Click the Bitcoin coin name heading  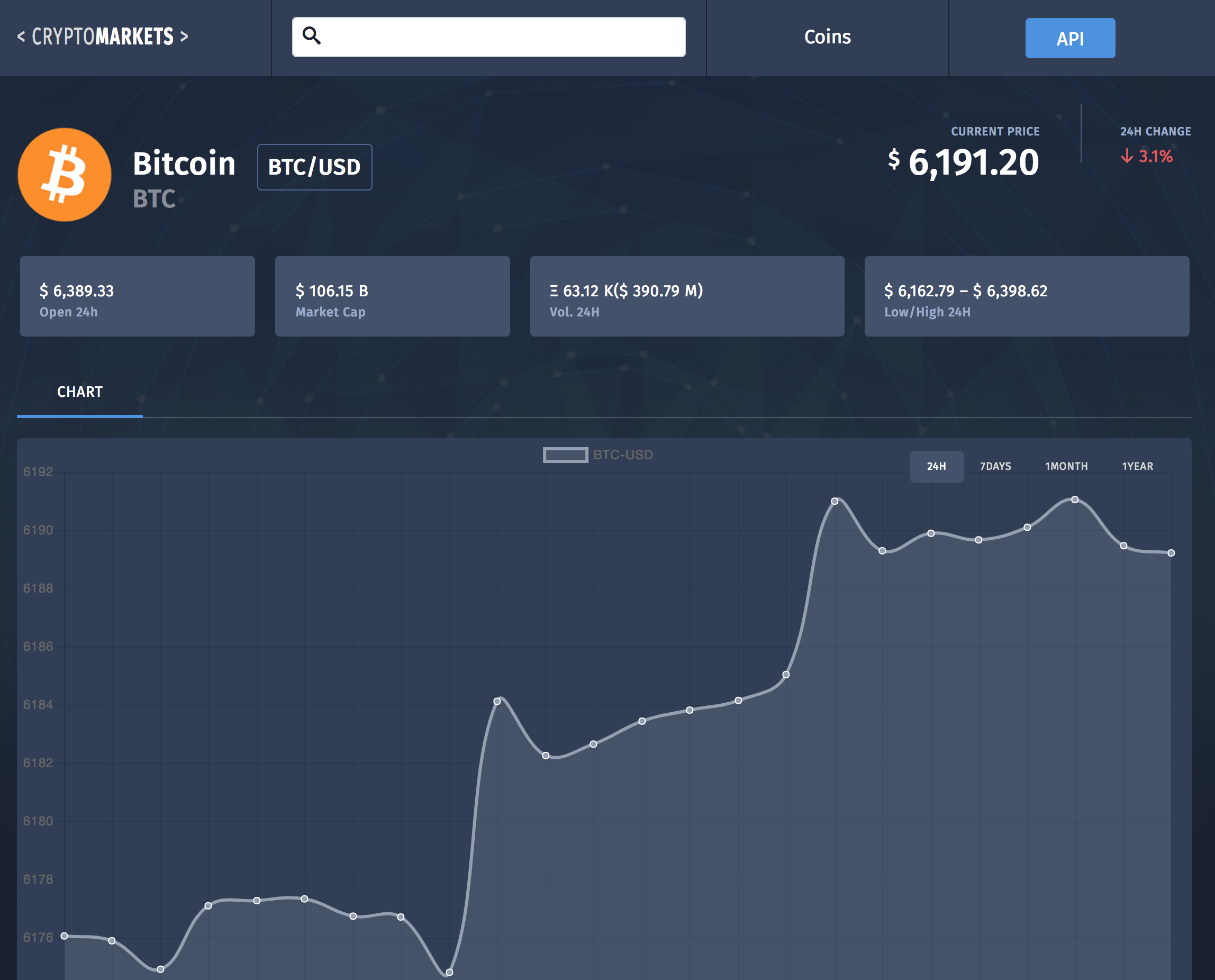tap(184, 164)
